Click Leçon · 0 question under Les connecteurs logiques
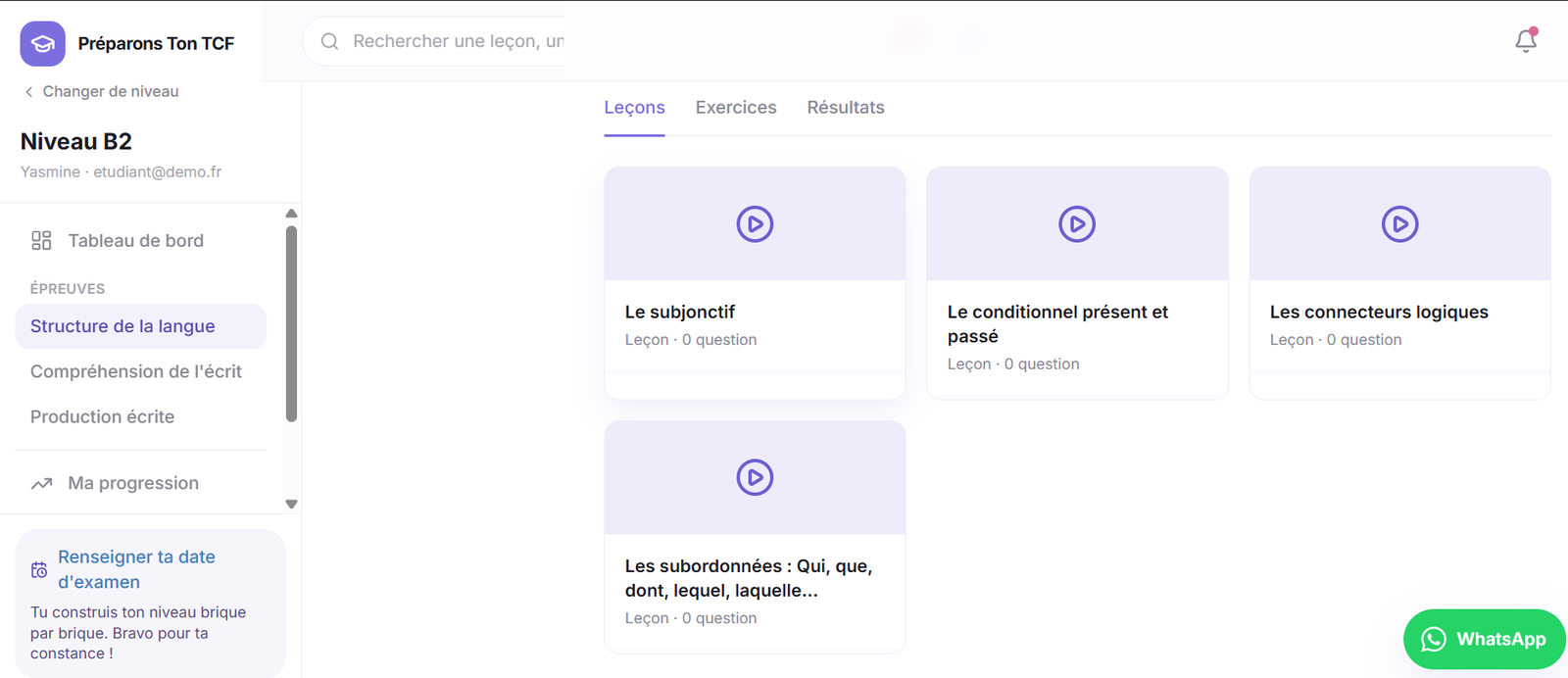The height and width of the screenshot is (678, 1568). (1336, 340)
